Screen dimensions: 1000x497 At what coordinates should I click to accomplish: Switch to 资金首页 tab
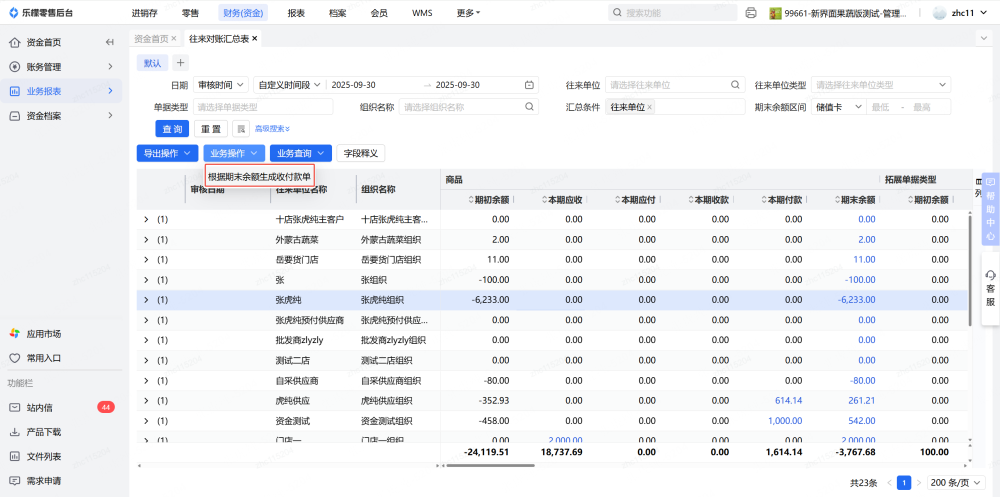click(x=151, y=38)
